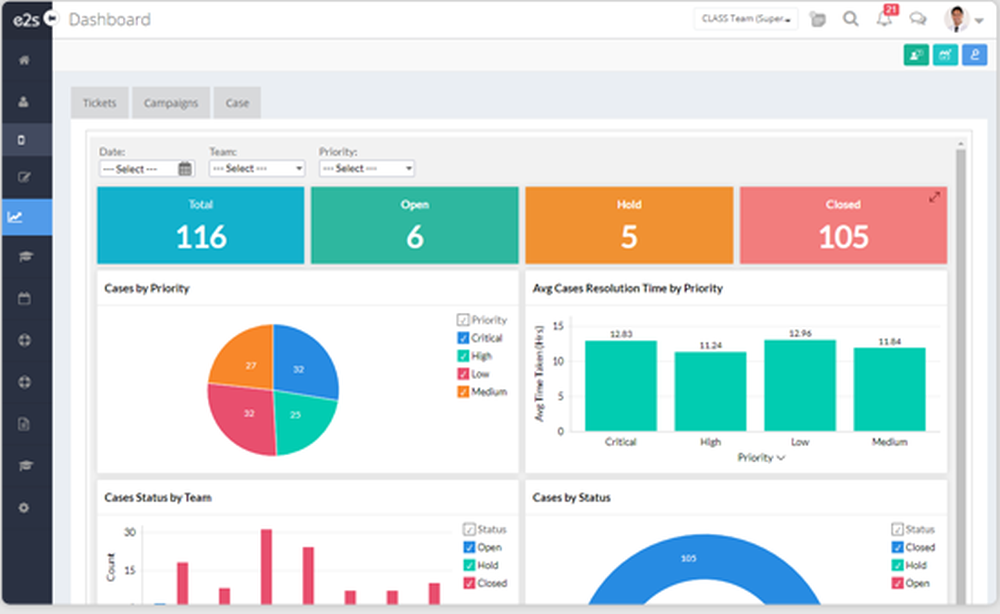Toggle the Medium priority legend checkbox
Image resolution: width=1000 pixels, height=614 pixels.
[x=463, y=391]
